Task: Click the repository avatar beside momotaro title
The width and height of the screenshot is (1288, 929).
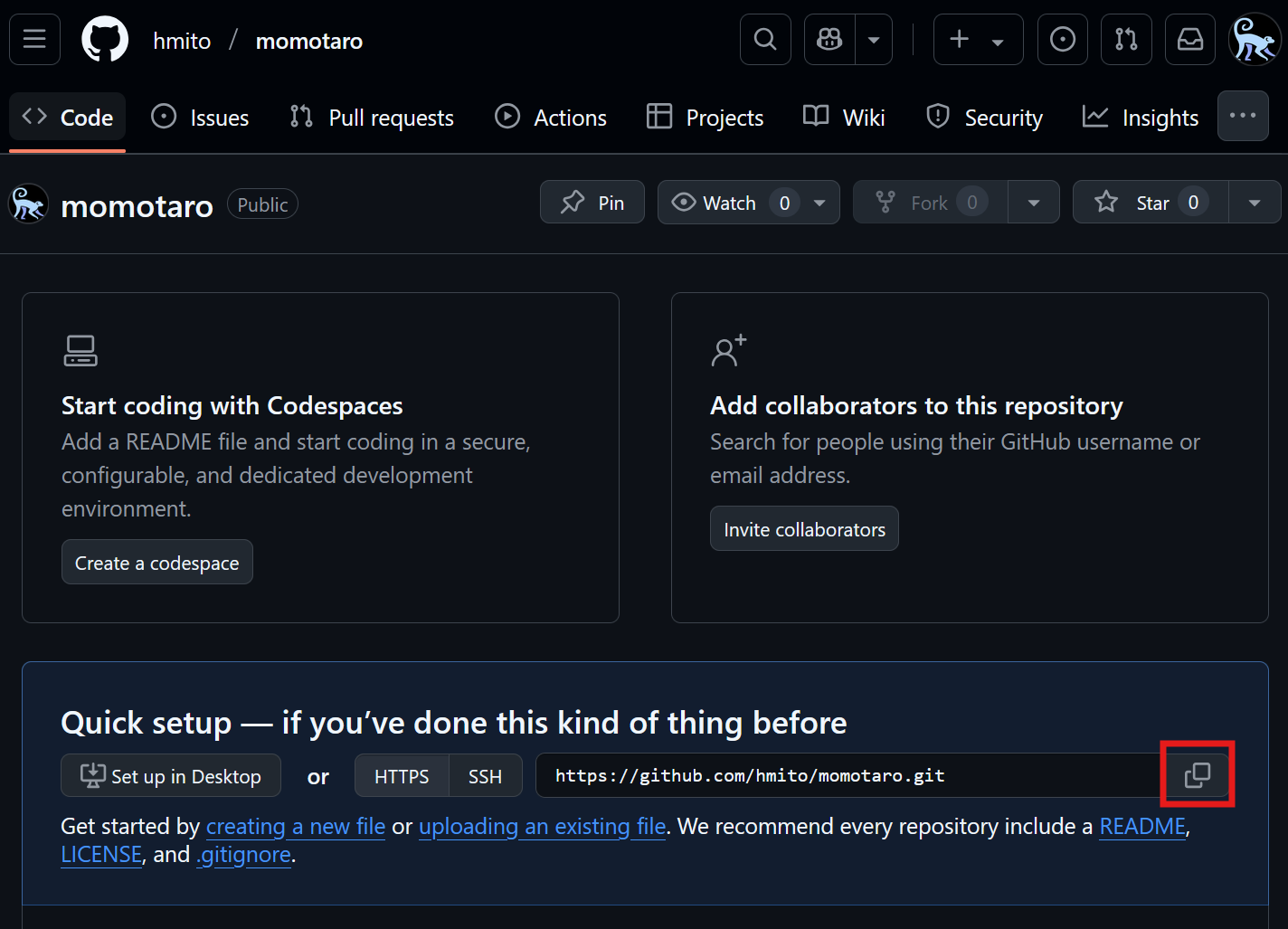Action: pyautogui.click(x=28, y=204)
